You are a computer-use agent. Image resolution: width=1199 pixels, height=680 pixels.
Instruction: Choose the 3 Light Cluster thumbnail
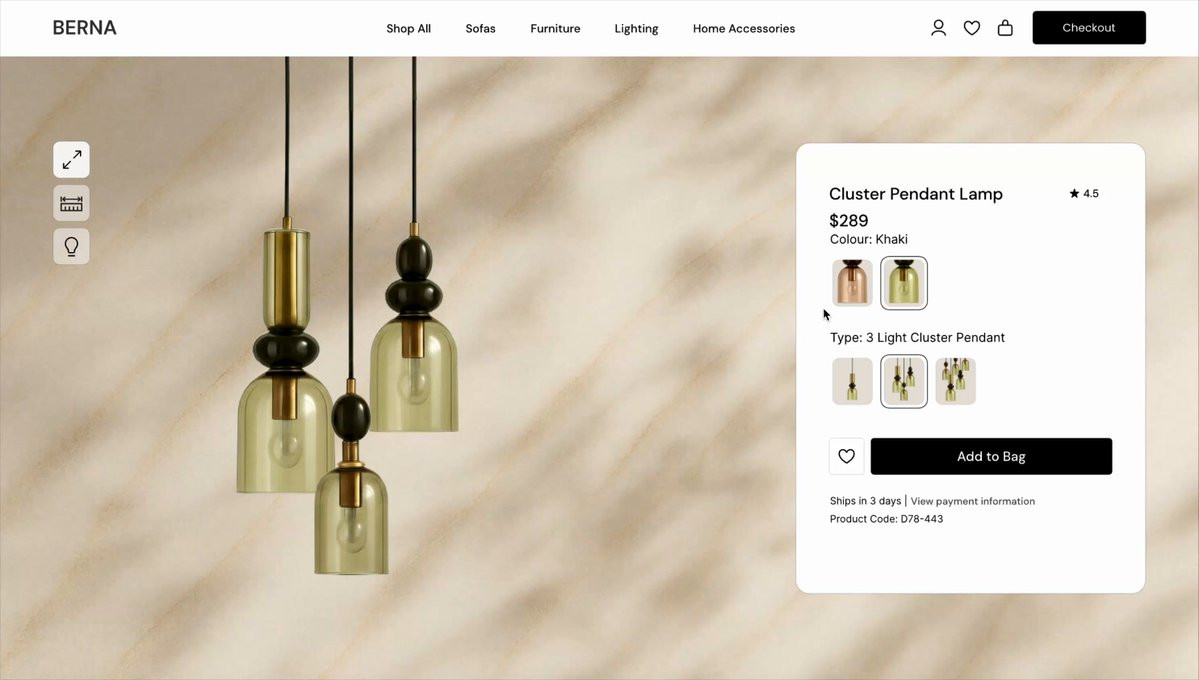point(904,381)
